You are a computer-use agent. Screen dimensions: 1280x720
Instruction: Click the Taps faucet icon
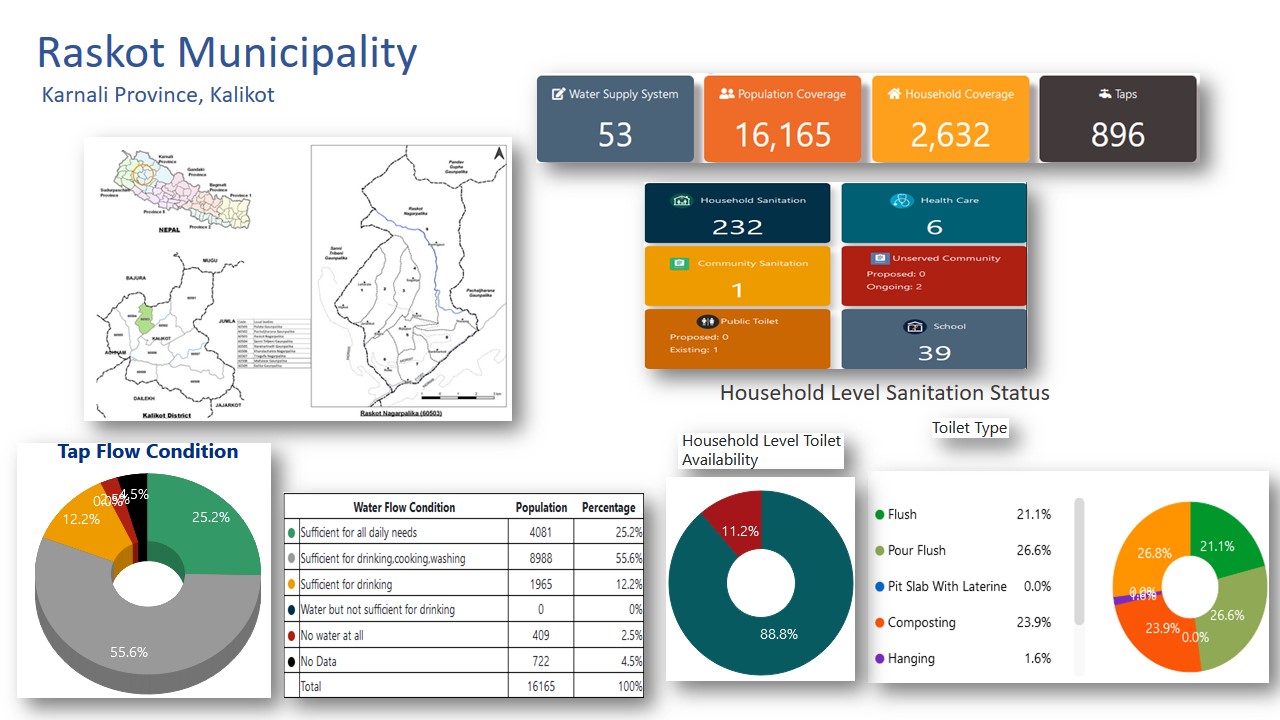tap(1105, 94)
